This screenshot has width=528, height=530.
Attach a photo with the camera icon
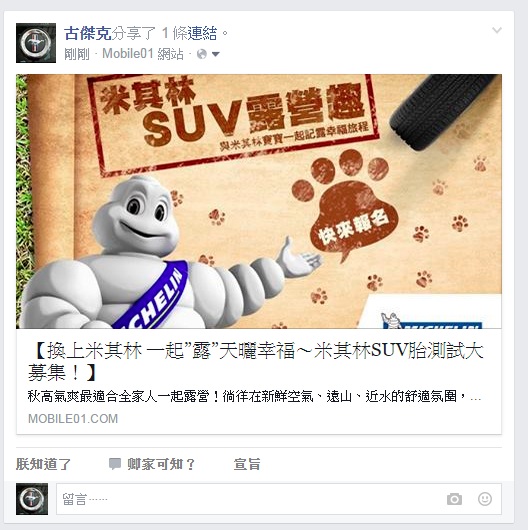pyautogui.click(x=454, y=499)
